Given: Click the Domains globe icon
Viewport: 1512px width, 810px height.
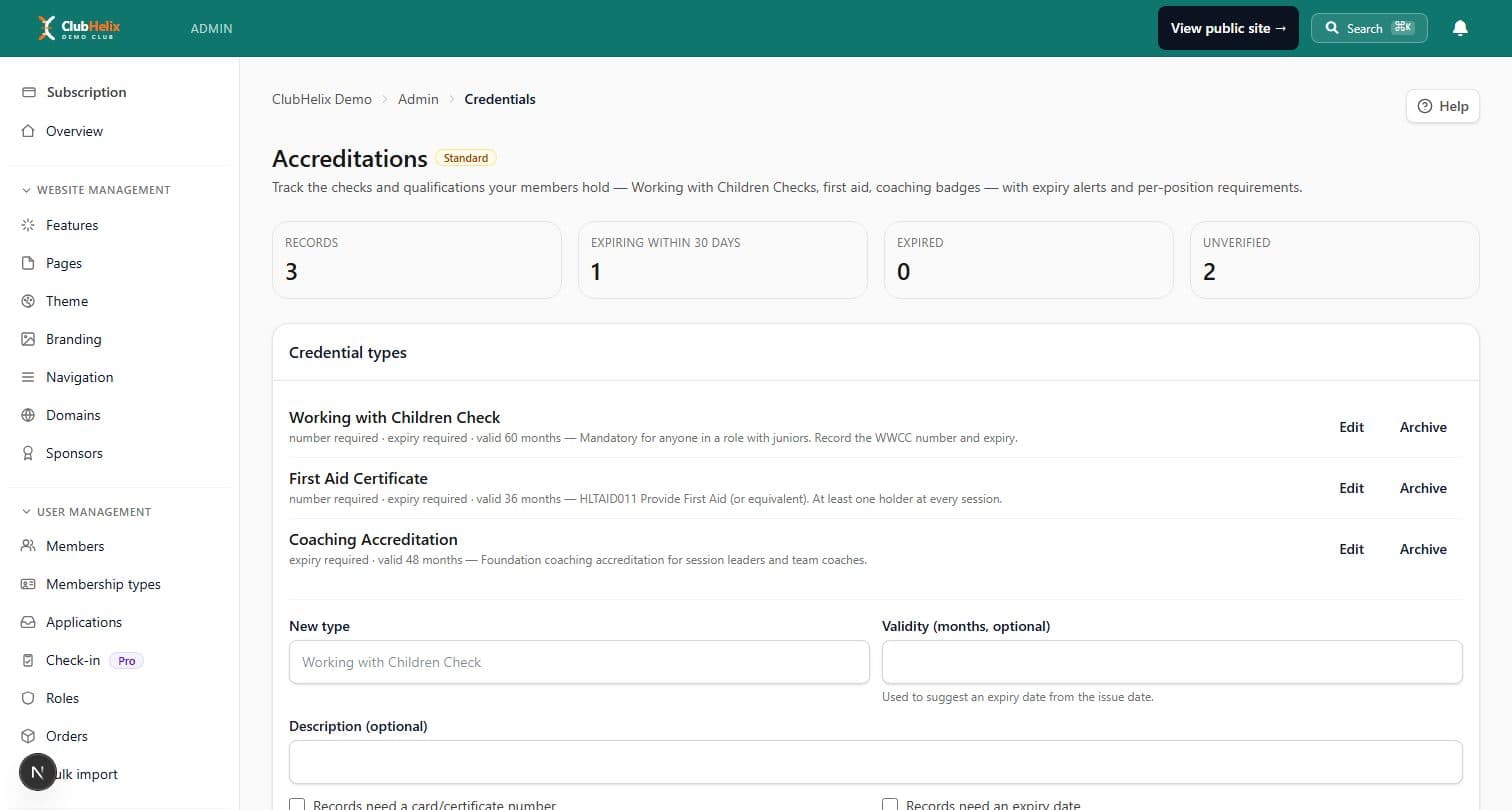Looking at the screenshot, I should coord(28,415).
